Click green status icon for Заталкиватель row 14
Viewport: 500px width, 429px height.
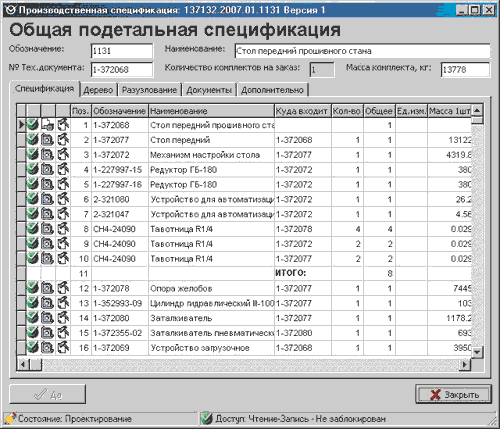pyautogui.click(x=33, y=318)
